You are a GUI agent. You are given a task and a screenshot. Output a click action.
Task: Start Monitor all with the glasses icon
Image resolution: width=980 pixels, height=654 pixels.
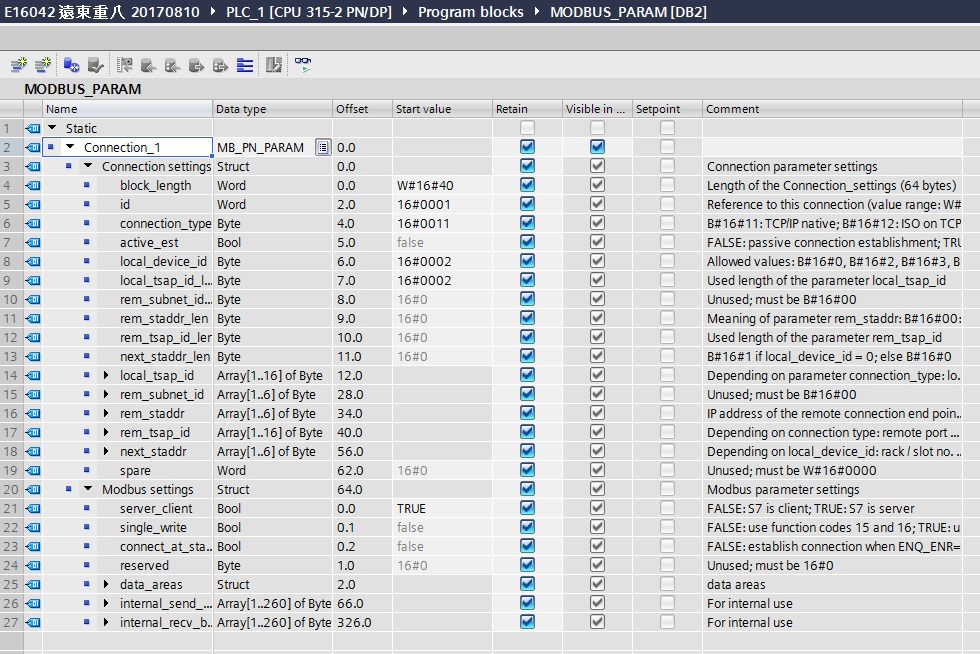click(x=302, y=65)
